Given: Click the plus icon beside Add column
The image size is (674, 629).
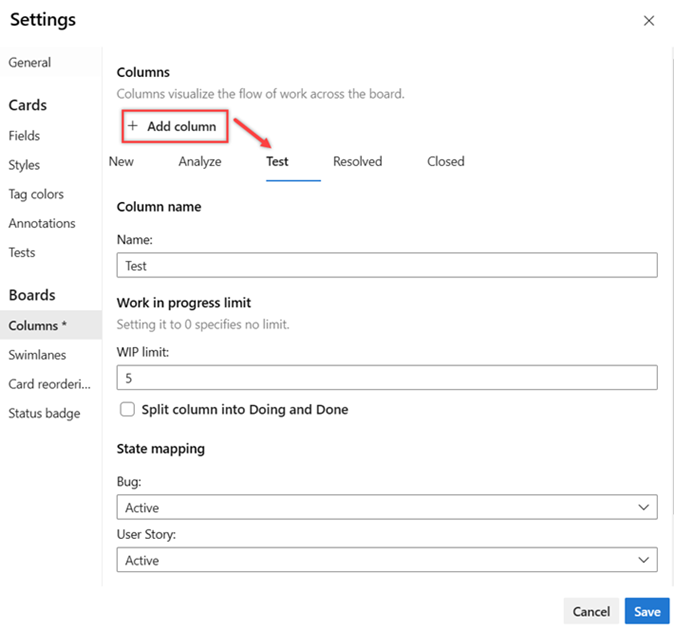Looking at the screenshot, I should [133, 127].
